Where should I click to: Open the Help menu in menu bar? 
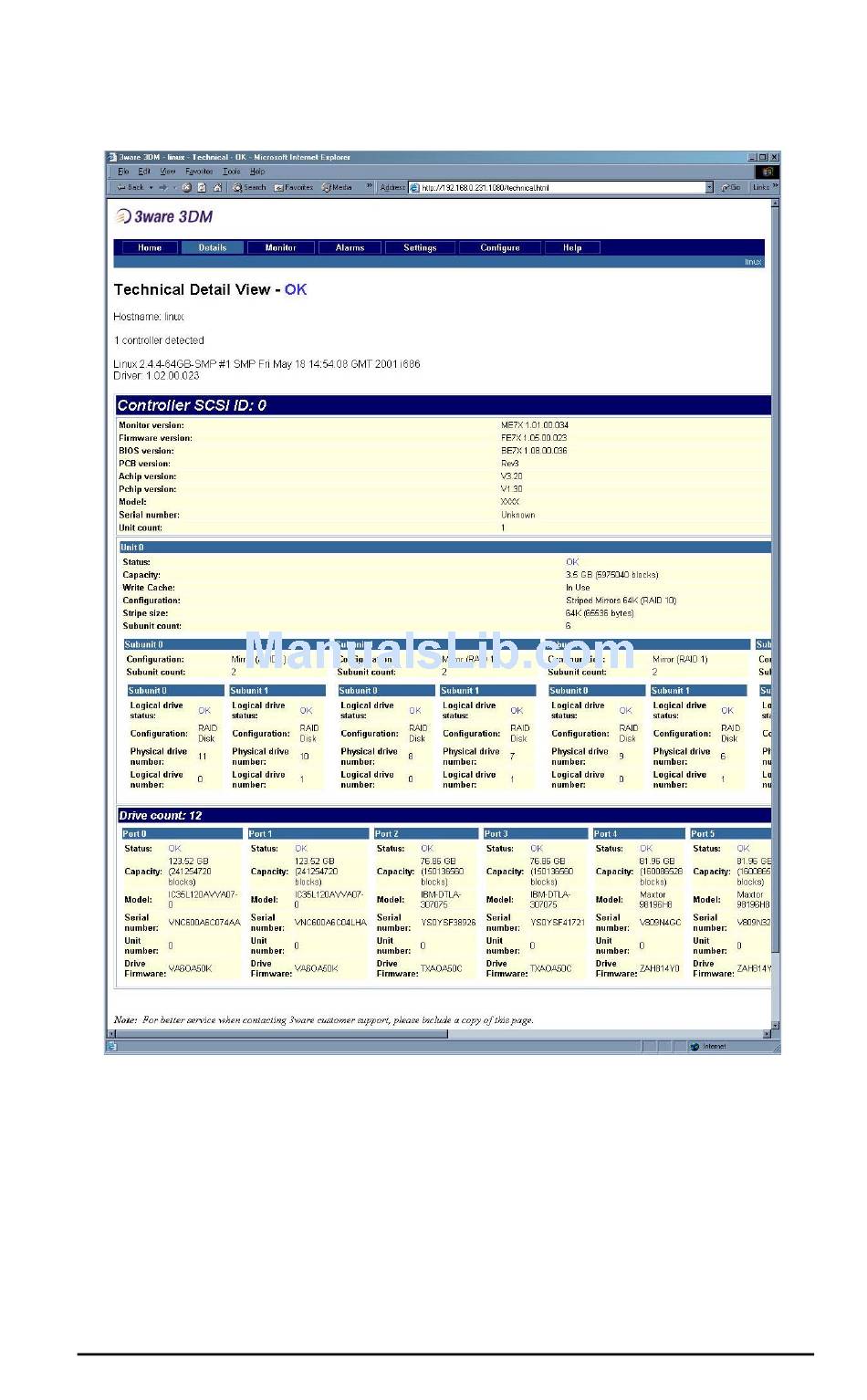click(257, 172)
